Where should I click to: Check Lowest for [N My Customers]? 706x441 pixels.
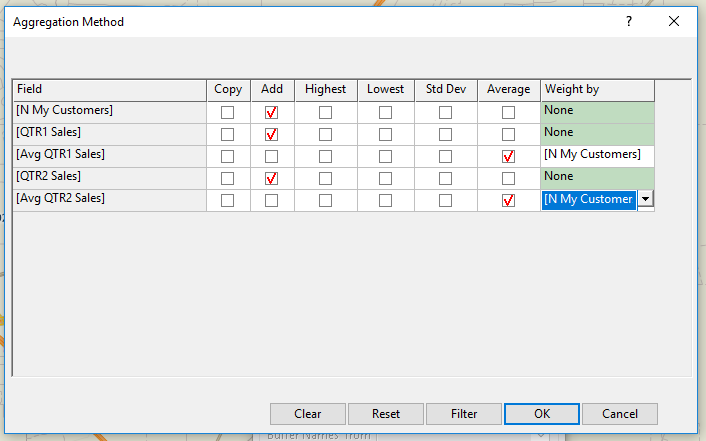385,112
